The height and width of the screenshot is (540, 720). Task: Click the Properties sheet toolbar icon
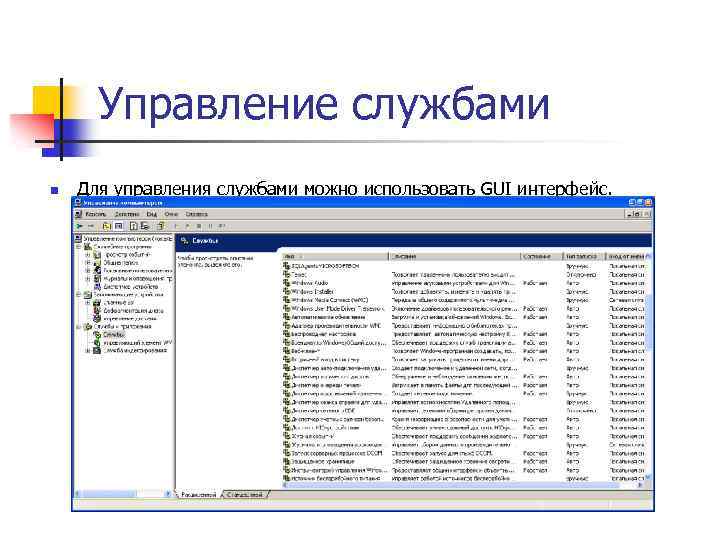click(x=134, y=226)
